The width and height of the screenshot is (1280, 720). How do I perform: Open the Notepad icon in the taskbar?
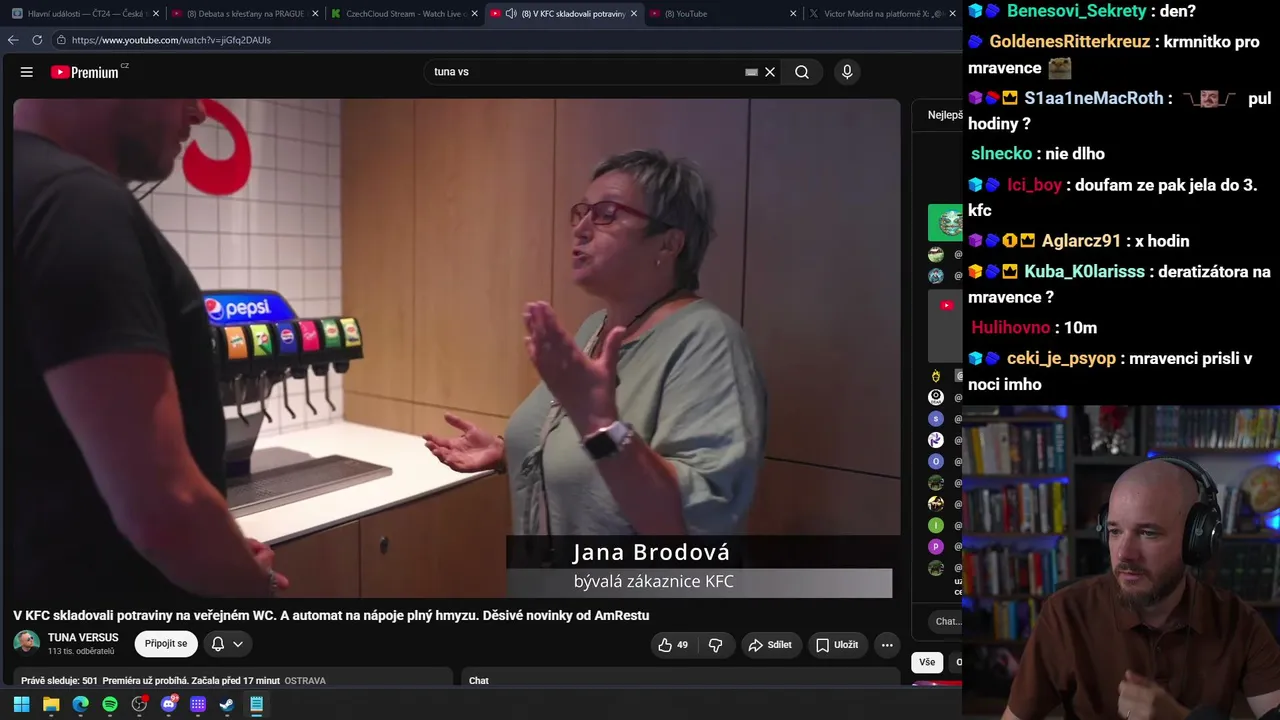click(x=257, y=704)
